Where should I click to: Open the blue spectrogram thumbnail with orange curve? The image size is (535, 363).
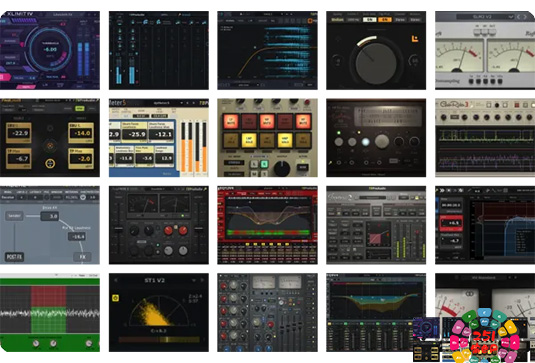[268, 50]
